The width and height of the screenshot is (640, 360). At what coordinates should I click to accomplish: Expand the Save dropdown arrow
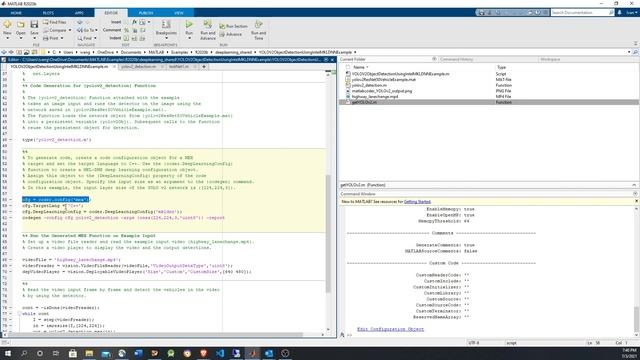[34, 38]
